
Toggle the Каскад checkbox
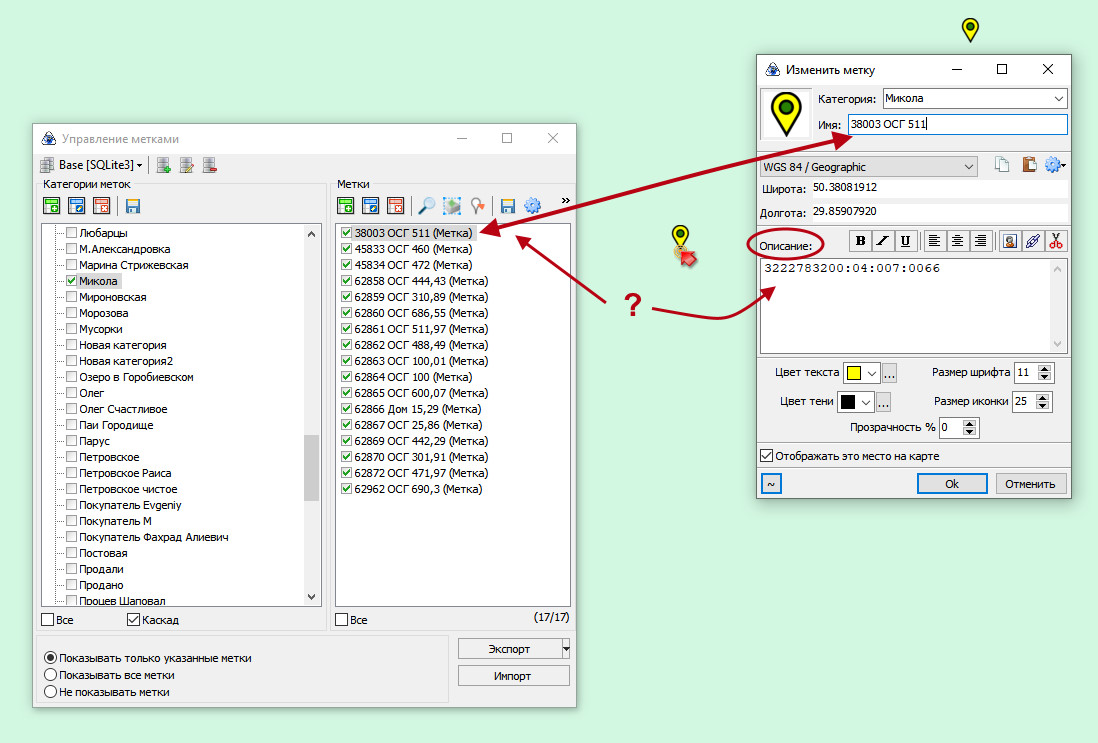pos(134,620)
